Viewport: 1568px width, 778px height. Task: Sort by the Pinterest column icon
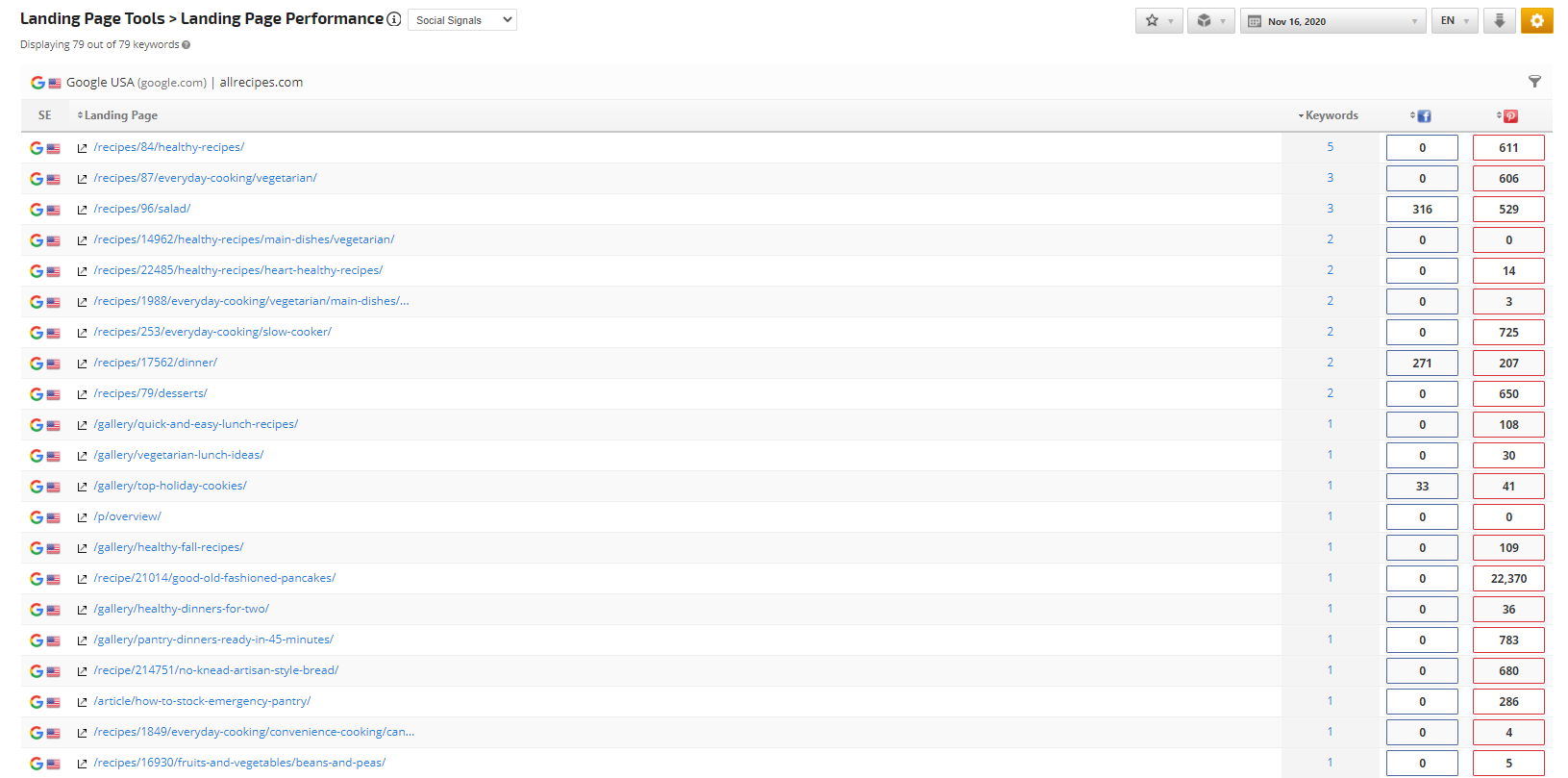[x=1510, y=115]
